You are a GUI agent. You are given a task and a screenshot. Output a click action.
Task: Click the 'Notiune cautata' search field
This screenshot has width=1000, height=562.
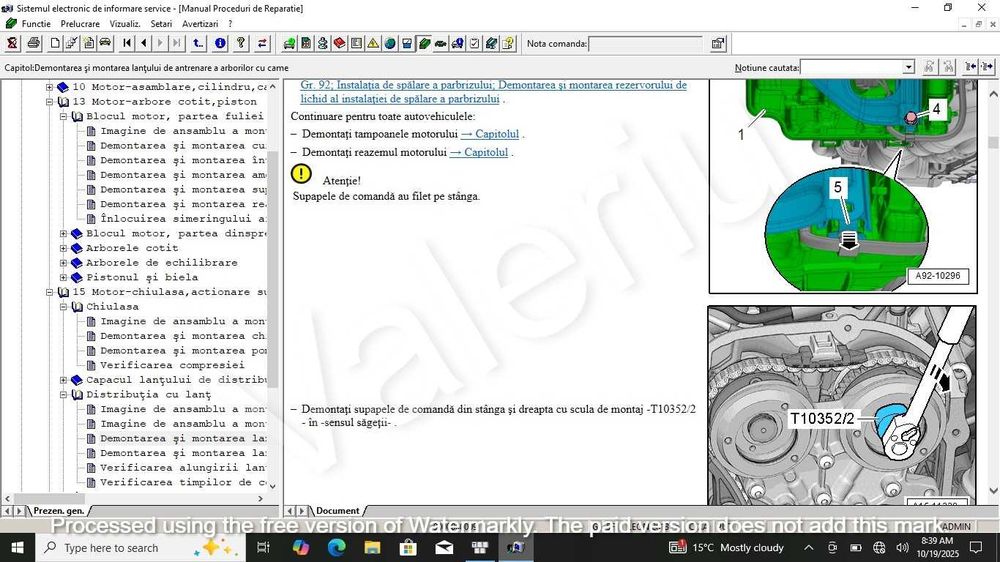pyautogui.click(x=851, y=67)
